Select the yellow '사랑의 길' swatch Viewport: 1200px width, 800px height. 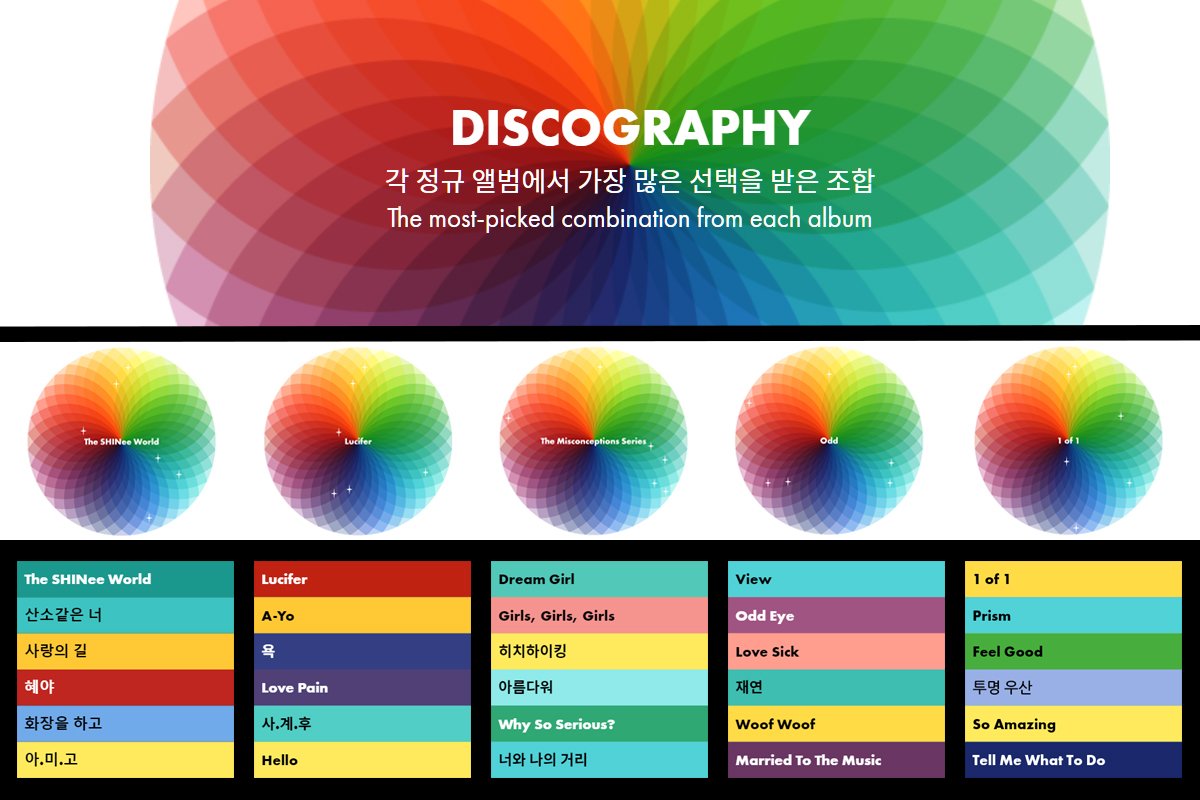pyautogui.click(x=125, y=651)
